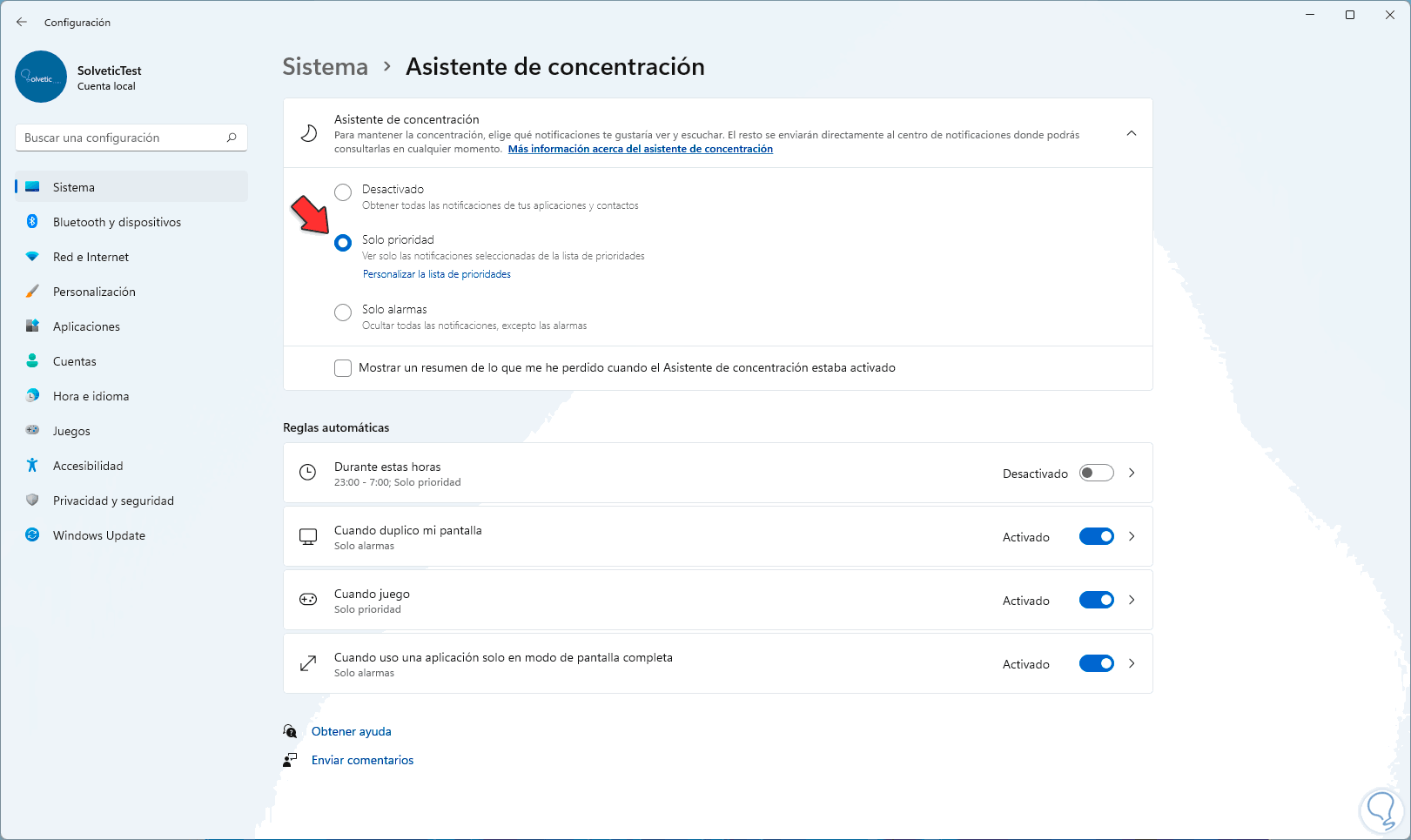Image resolution: width=1411 pixels, height=840 pixels.
Task: Disable the Cuando juego toggle
Action: click(1096, 601)
